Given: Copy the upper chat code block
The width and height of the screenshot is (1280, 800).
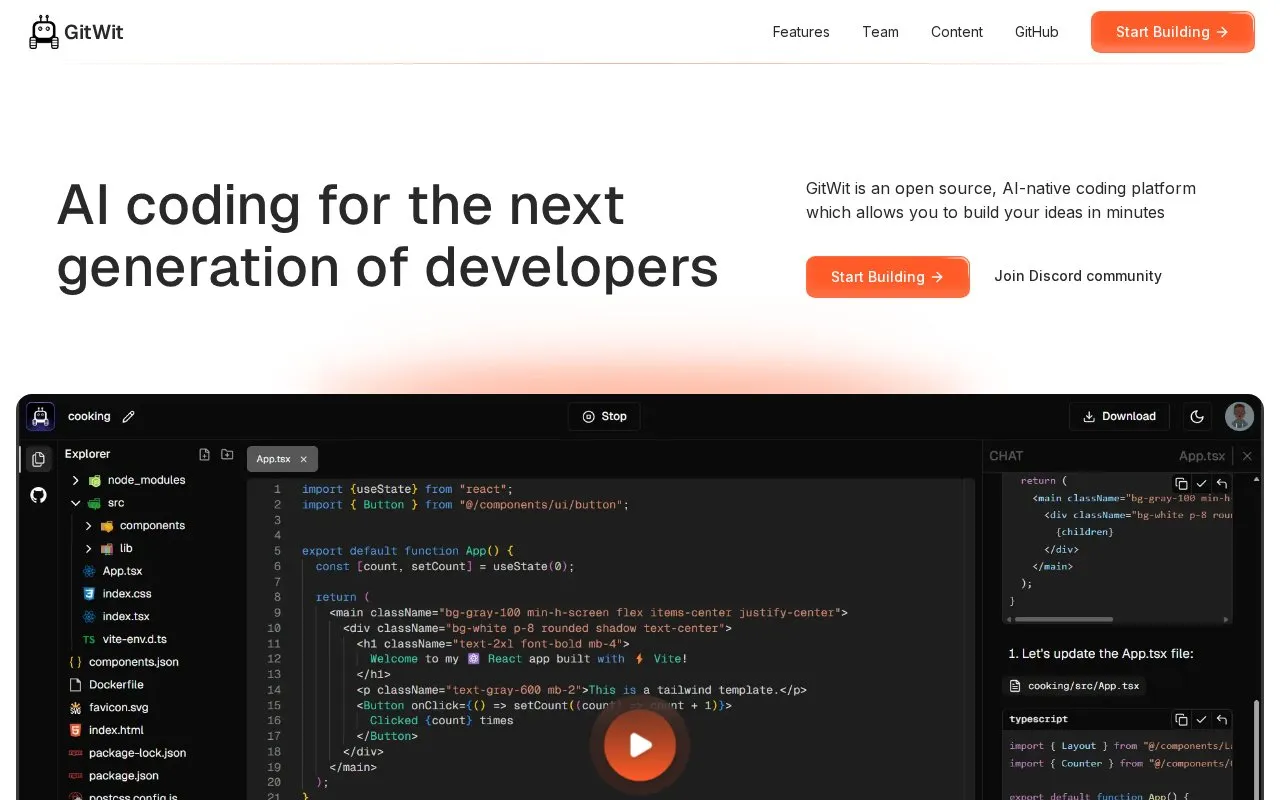Looking at the screenshot, I should (1181, 483).
